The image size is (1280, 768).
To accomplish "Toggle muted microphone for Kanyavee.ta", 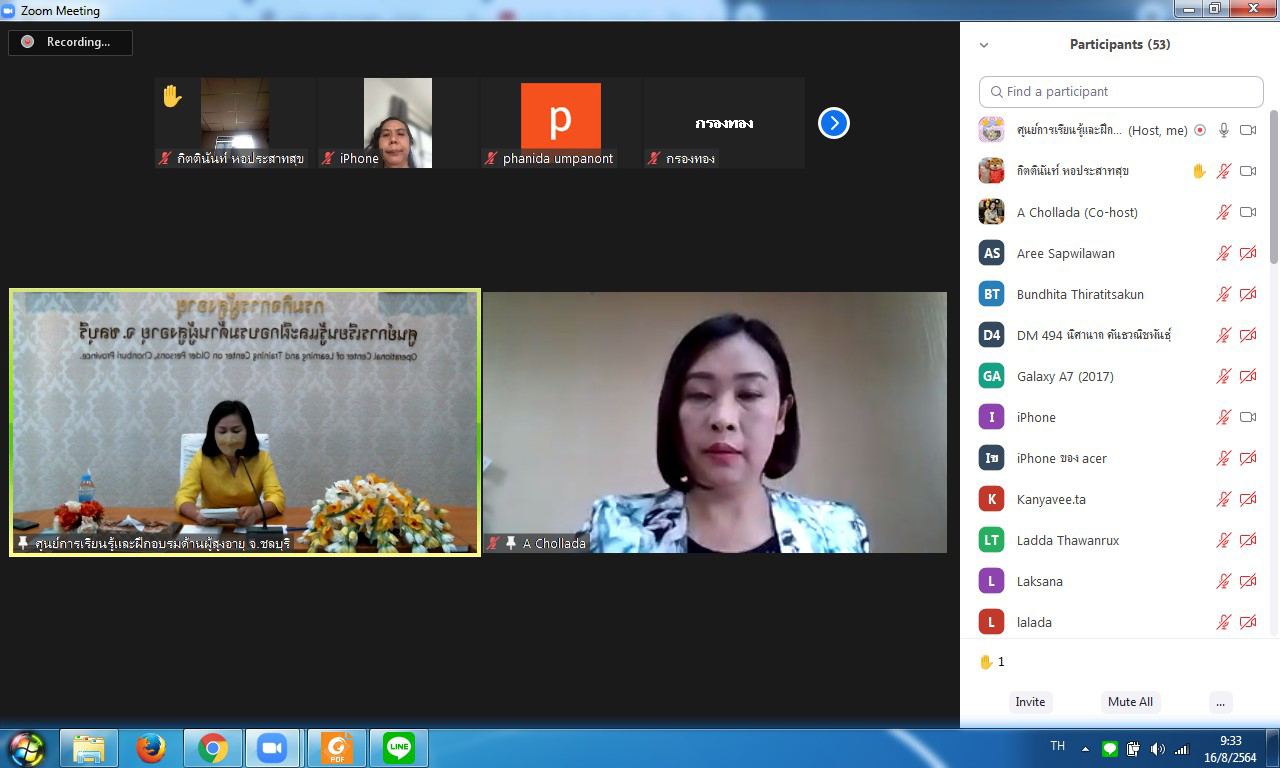I will pos(1223,499).
